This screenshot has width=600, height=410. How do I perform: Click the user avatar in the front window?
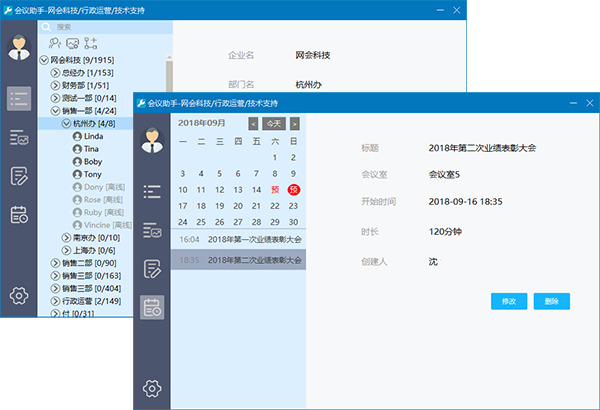click(152, 142)
